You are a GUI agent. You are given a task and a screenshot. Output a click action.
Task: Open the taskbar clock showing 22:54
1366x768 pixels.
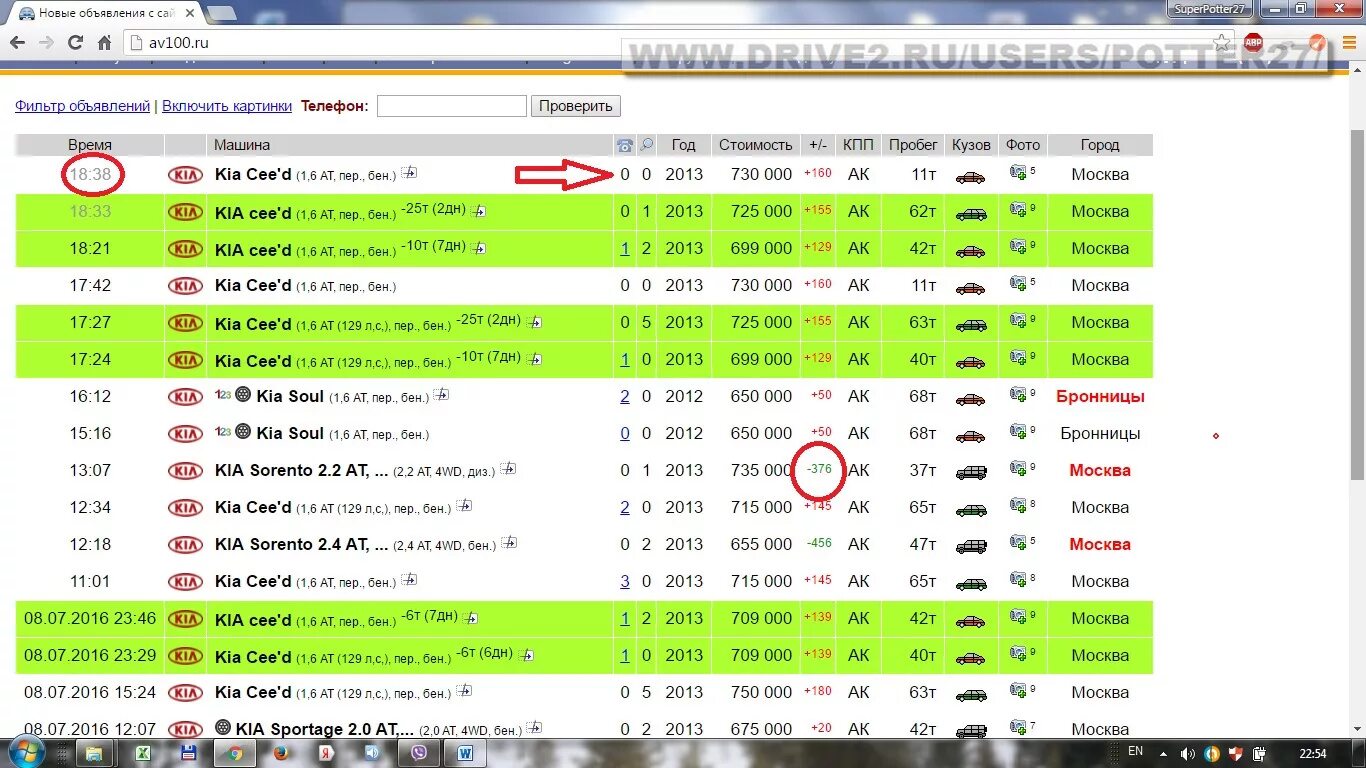pos(1312,754)
